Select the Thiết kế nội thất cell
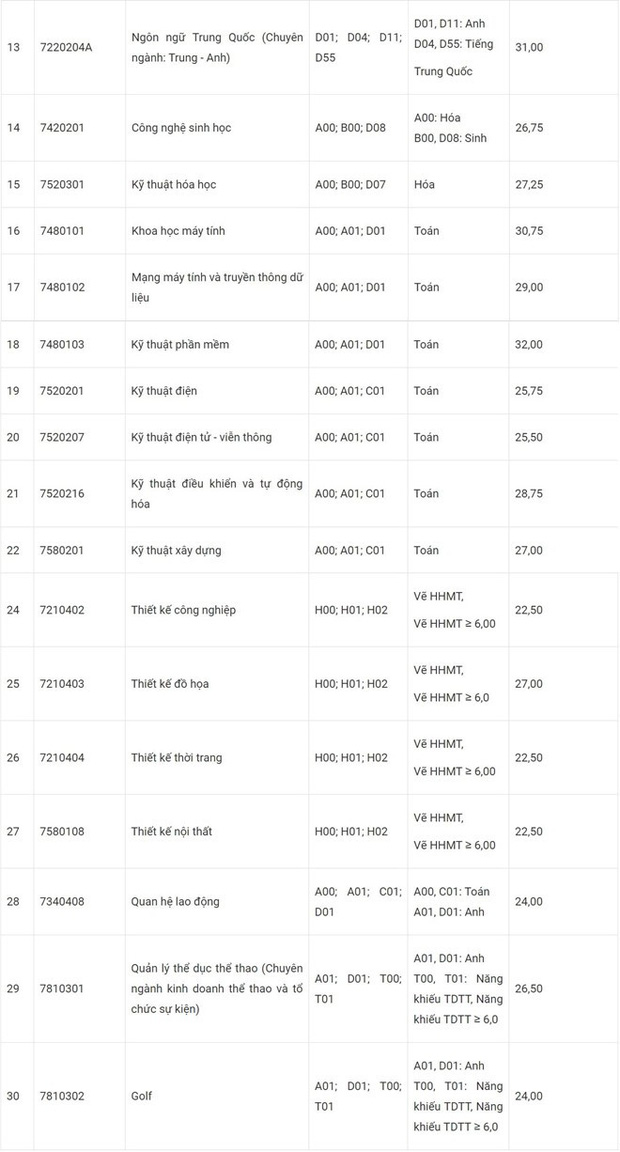Image resolution: width=620 pixels, height=1152 pixels. [172, 832]
